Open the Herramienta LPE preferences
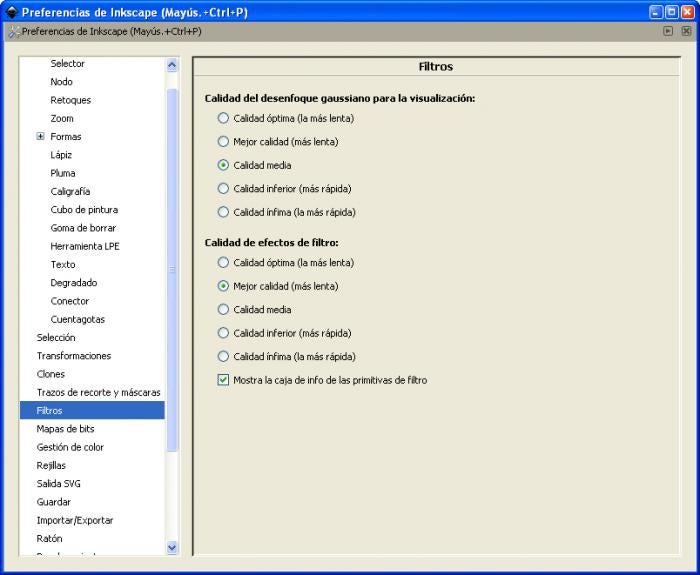 [85, 246]
